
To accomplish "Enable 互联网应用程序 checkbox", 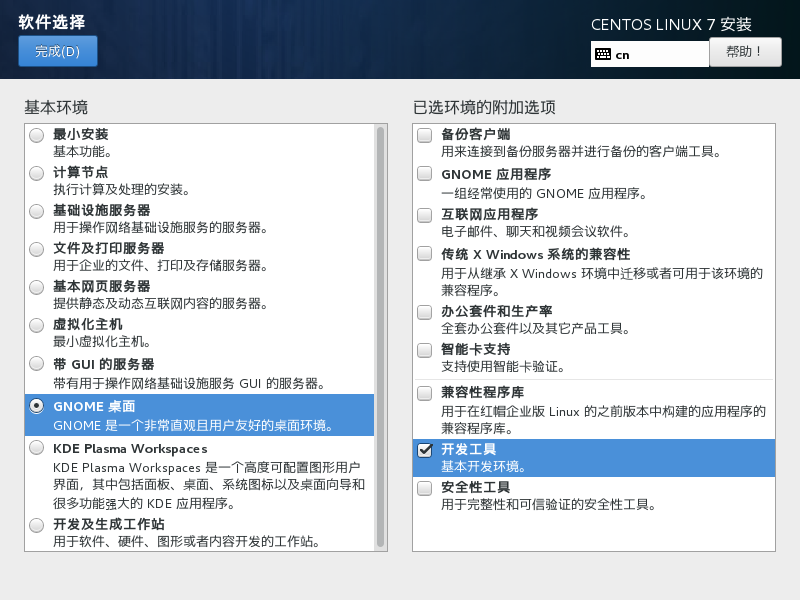I will [424, 215].
